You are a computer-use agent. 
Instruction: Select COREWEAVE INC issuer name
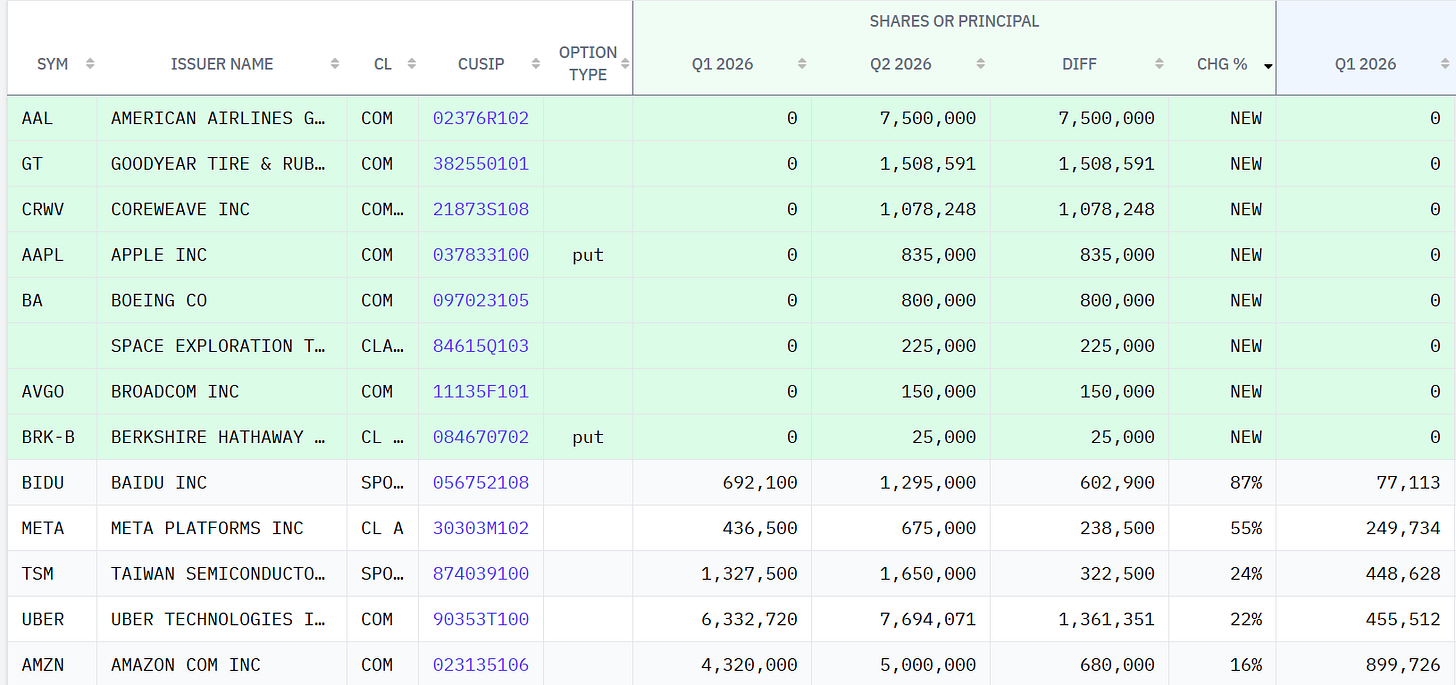(181, 209)
